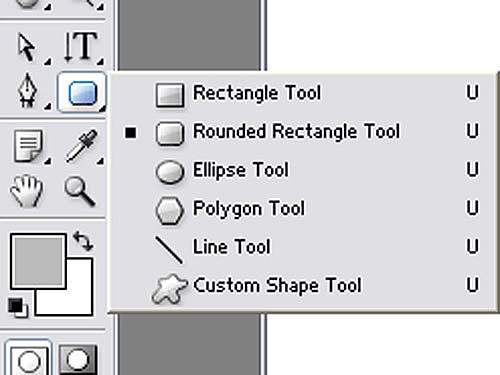The image size is (500, 375).
Task: Select the Notes tool
Action: (x=29, y=146)
